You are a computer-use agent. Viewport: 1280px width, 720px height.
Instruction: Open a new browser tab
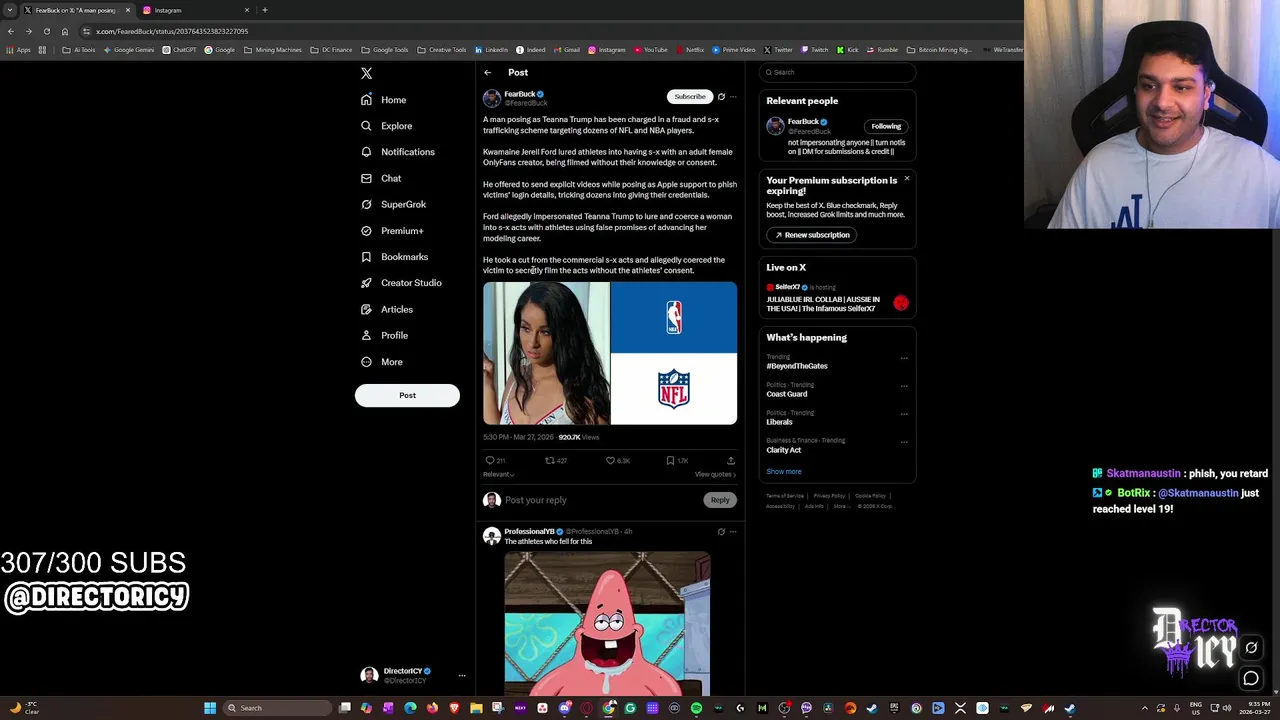coord(265,10)
